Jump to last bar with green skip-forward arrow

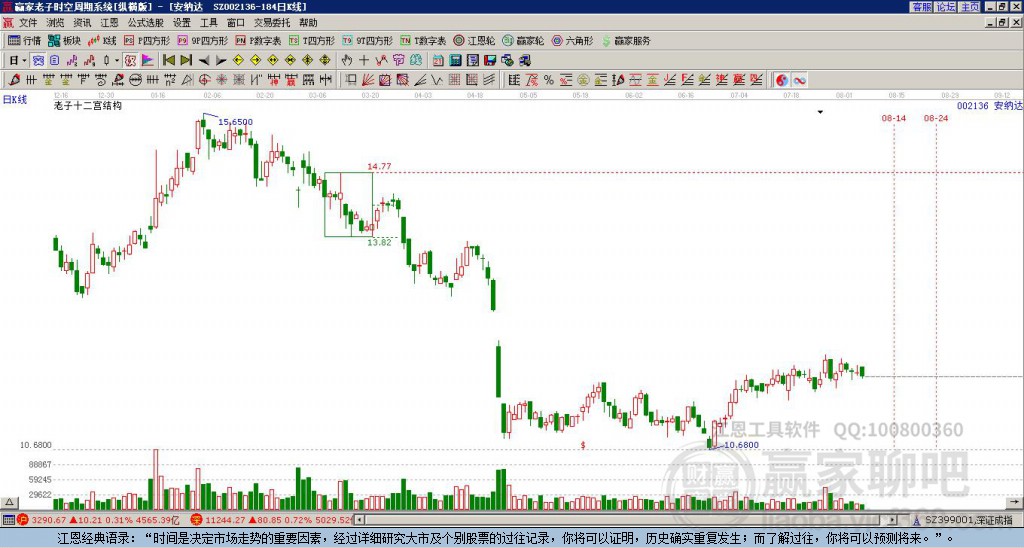tap(186, 61)
